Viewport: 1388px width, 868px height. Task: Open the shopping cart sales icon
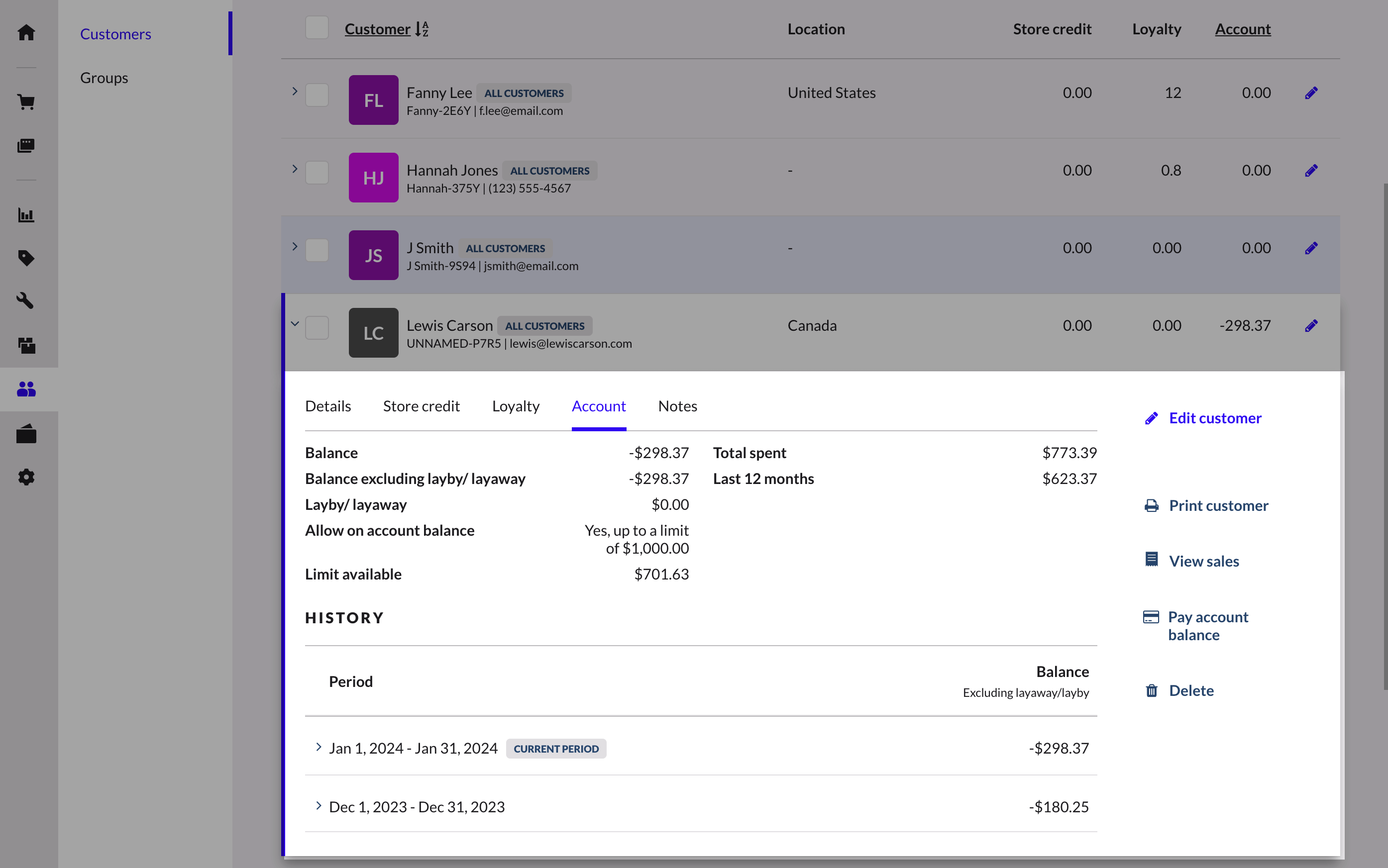click(x=26, y=102)
